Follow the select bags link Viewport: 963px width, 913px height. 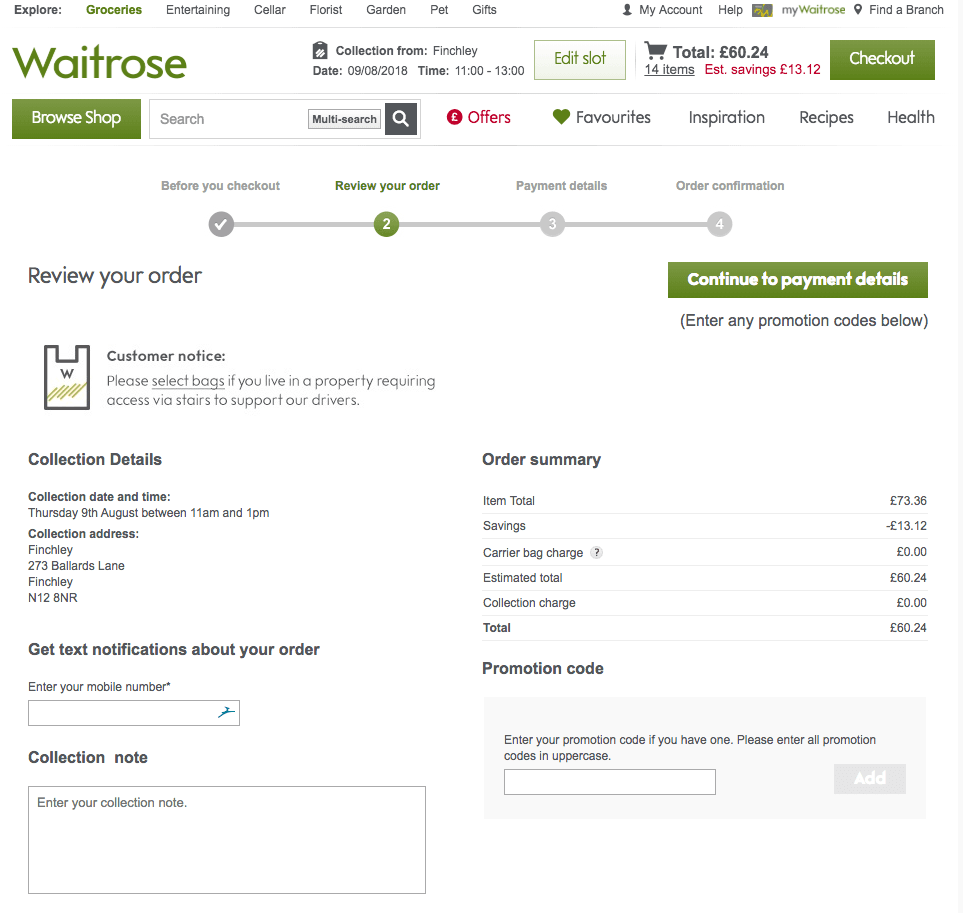[188, 381]
